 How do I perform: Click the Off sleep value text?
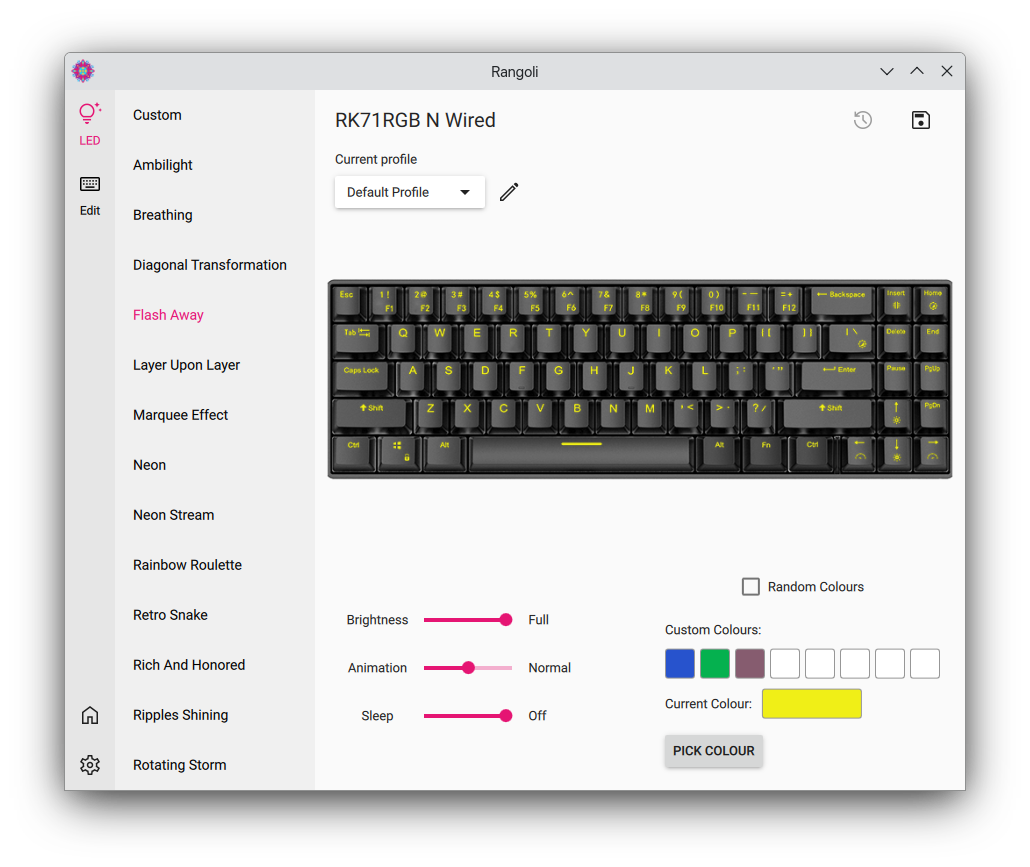[x=537, y=715]
